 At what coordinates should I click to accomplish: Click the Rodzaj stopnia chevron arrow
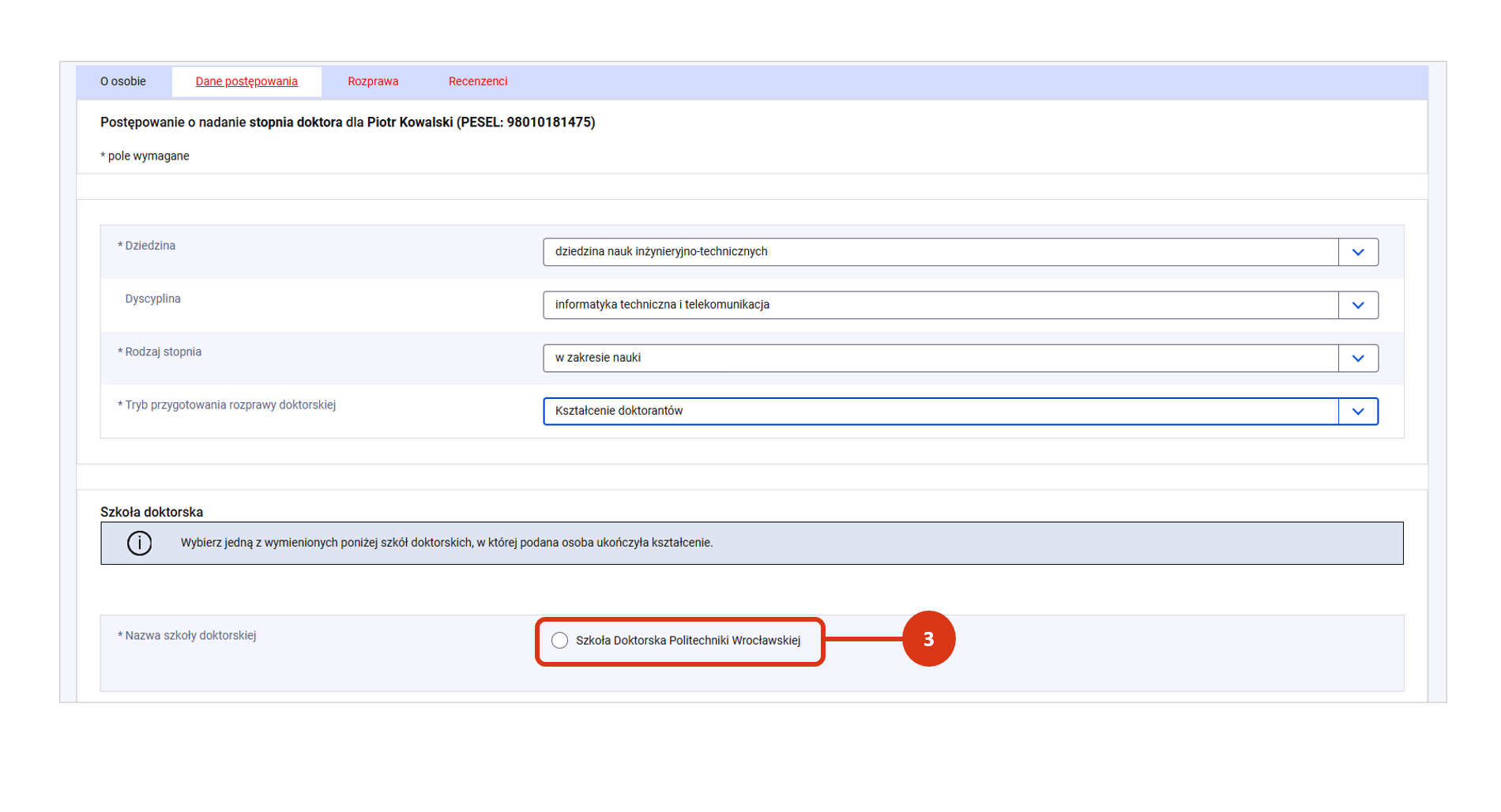(1358, 358)
